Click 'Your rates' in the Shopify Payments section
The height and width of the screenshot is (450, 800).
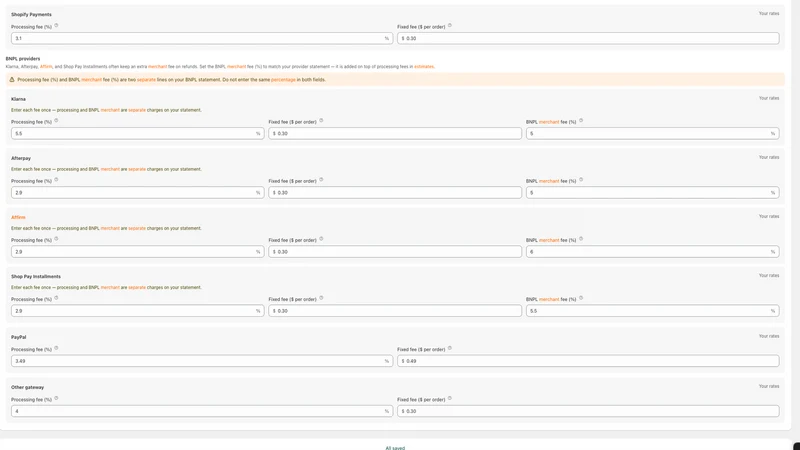coord(769,13)
